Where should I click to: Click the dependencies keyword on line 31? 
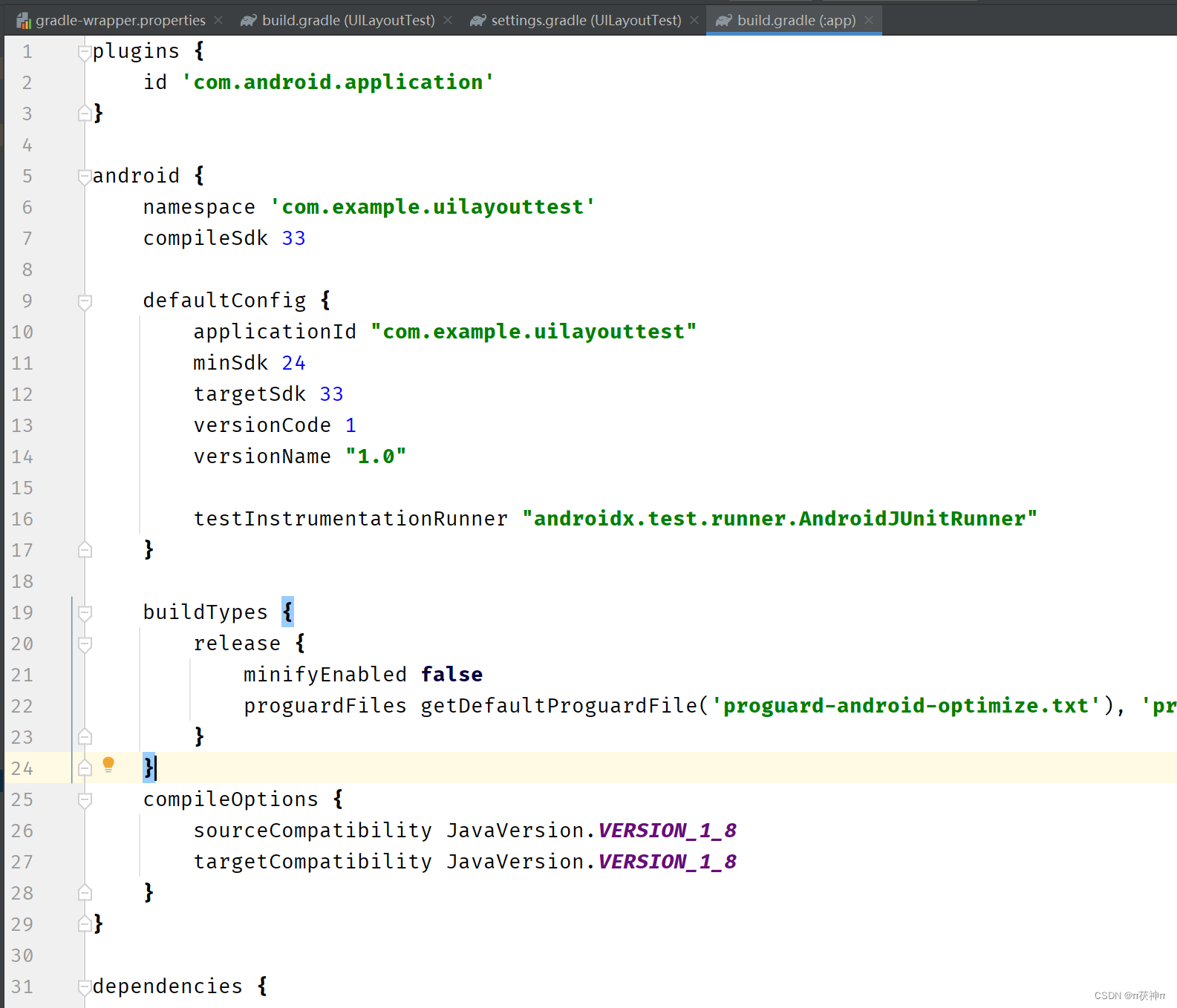167,986
